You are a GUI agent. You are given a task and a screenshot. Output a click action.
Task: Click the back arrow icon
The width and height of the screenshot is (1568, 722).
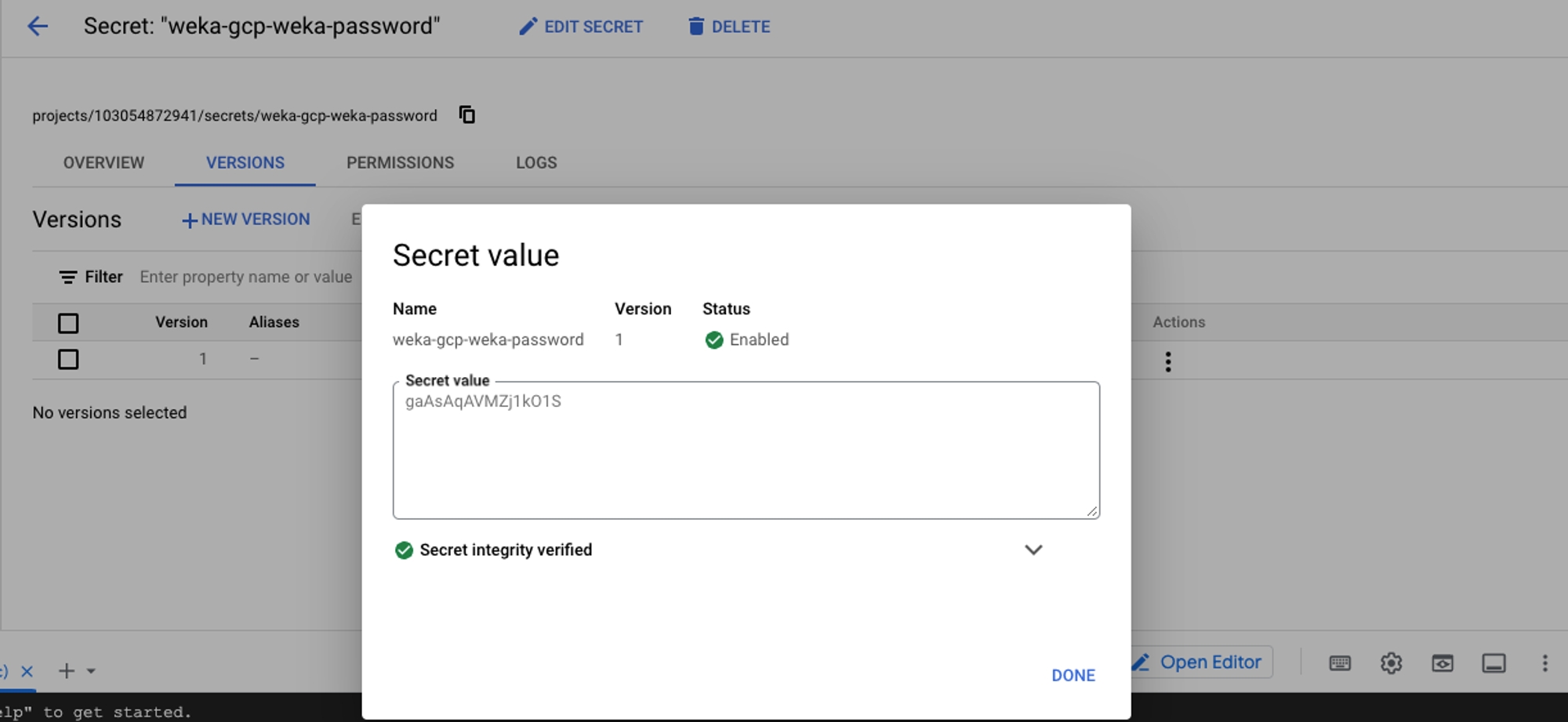point(37,27)
